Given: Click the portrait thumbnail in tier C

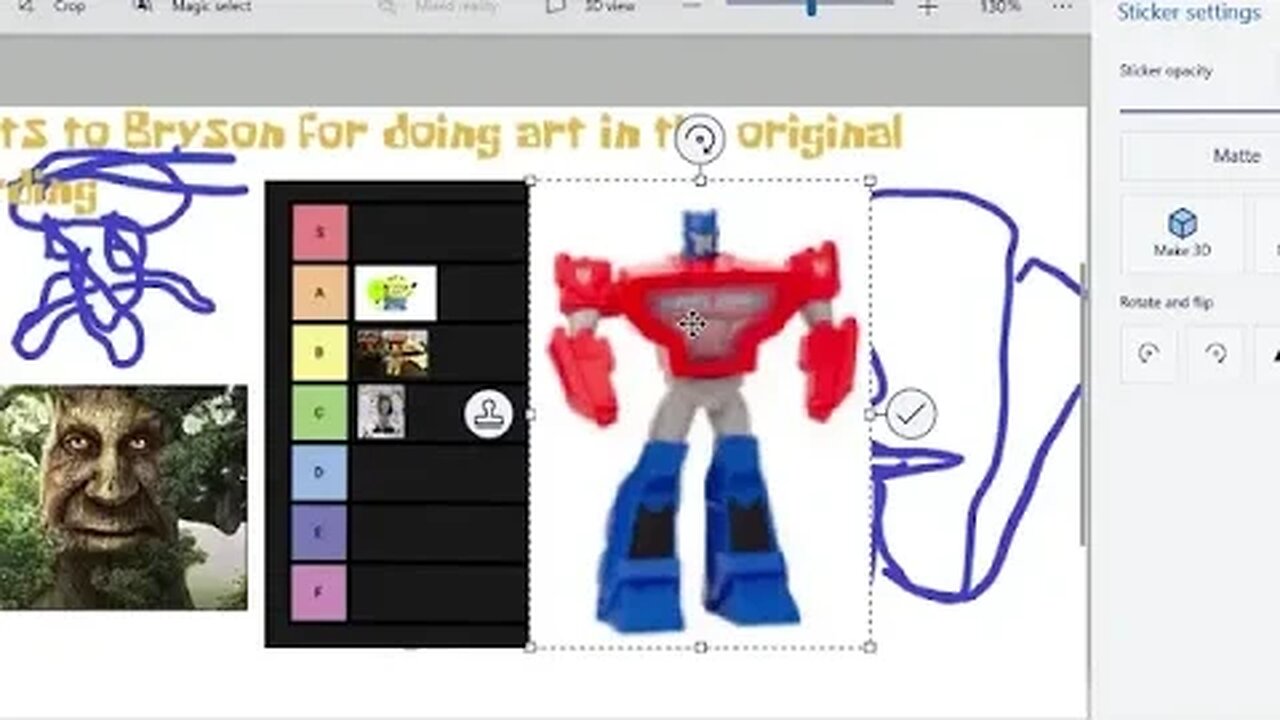Looking at the screenshot, I should [x=381, y=412].
